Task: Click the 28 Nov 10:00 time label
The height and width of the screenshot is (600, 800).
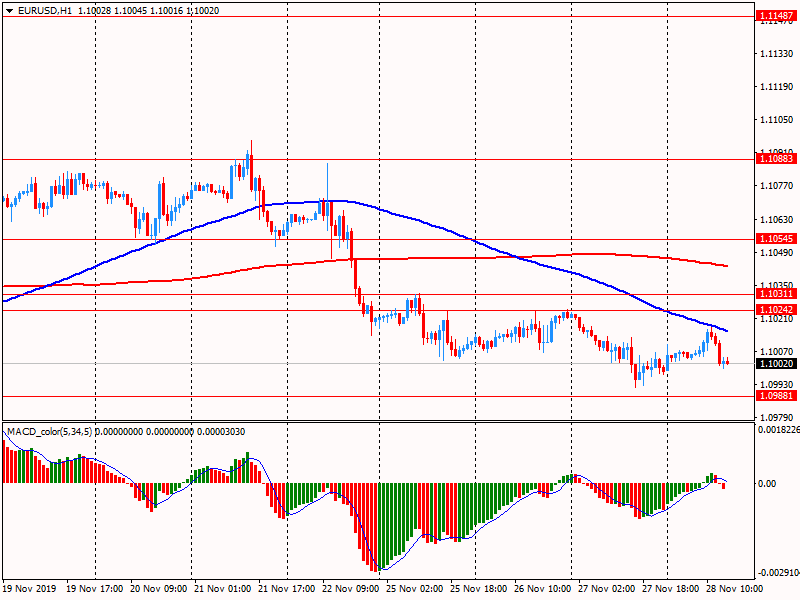Action: click(x=737, y=590)
